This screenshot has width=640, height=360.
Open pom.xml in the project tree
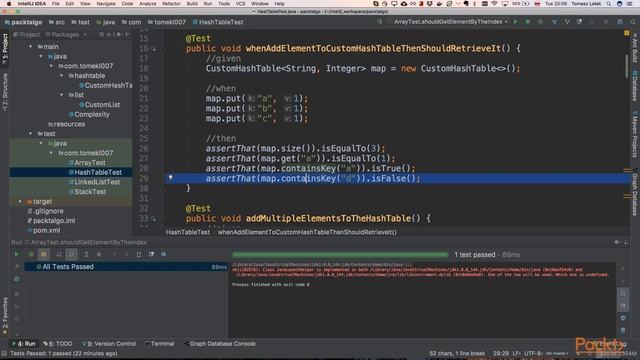coord(43,230)
